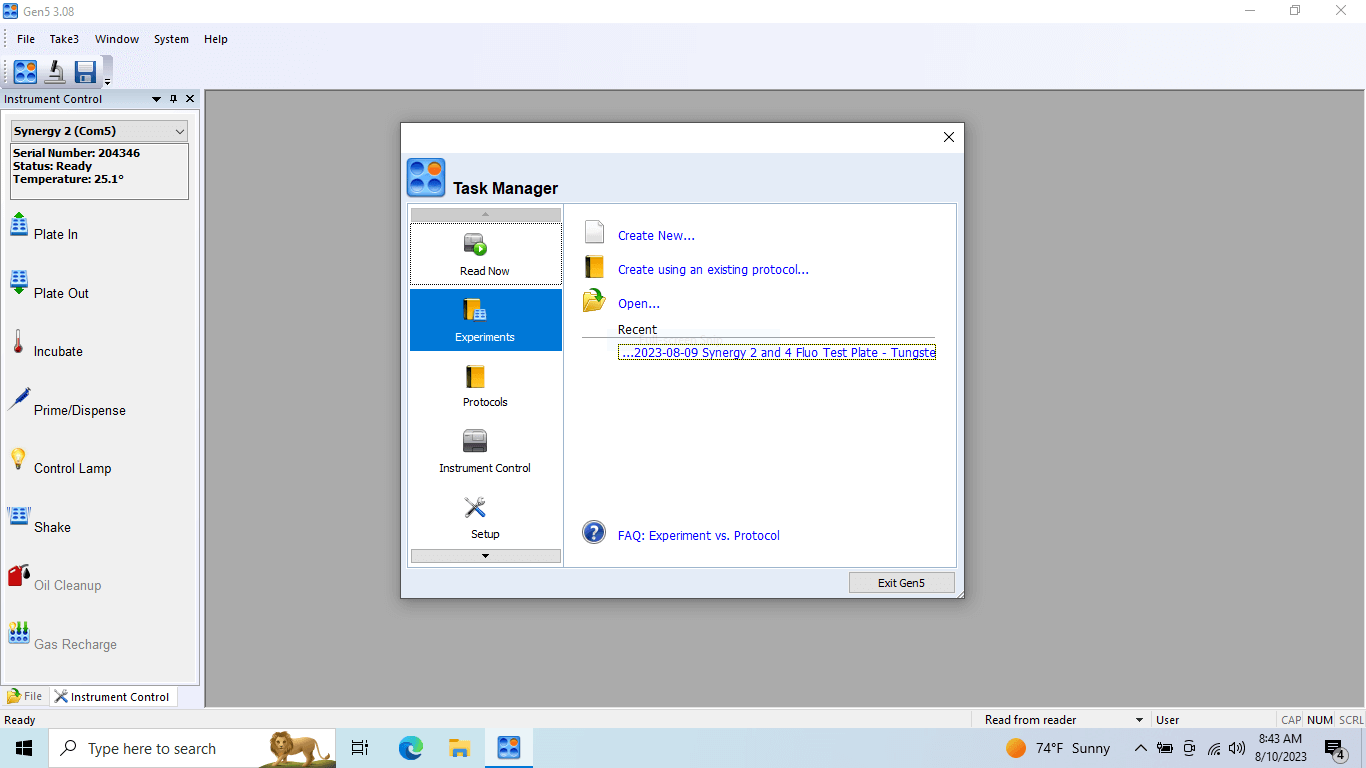Click the Plate In icon

(19, 225)
